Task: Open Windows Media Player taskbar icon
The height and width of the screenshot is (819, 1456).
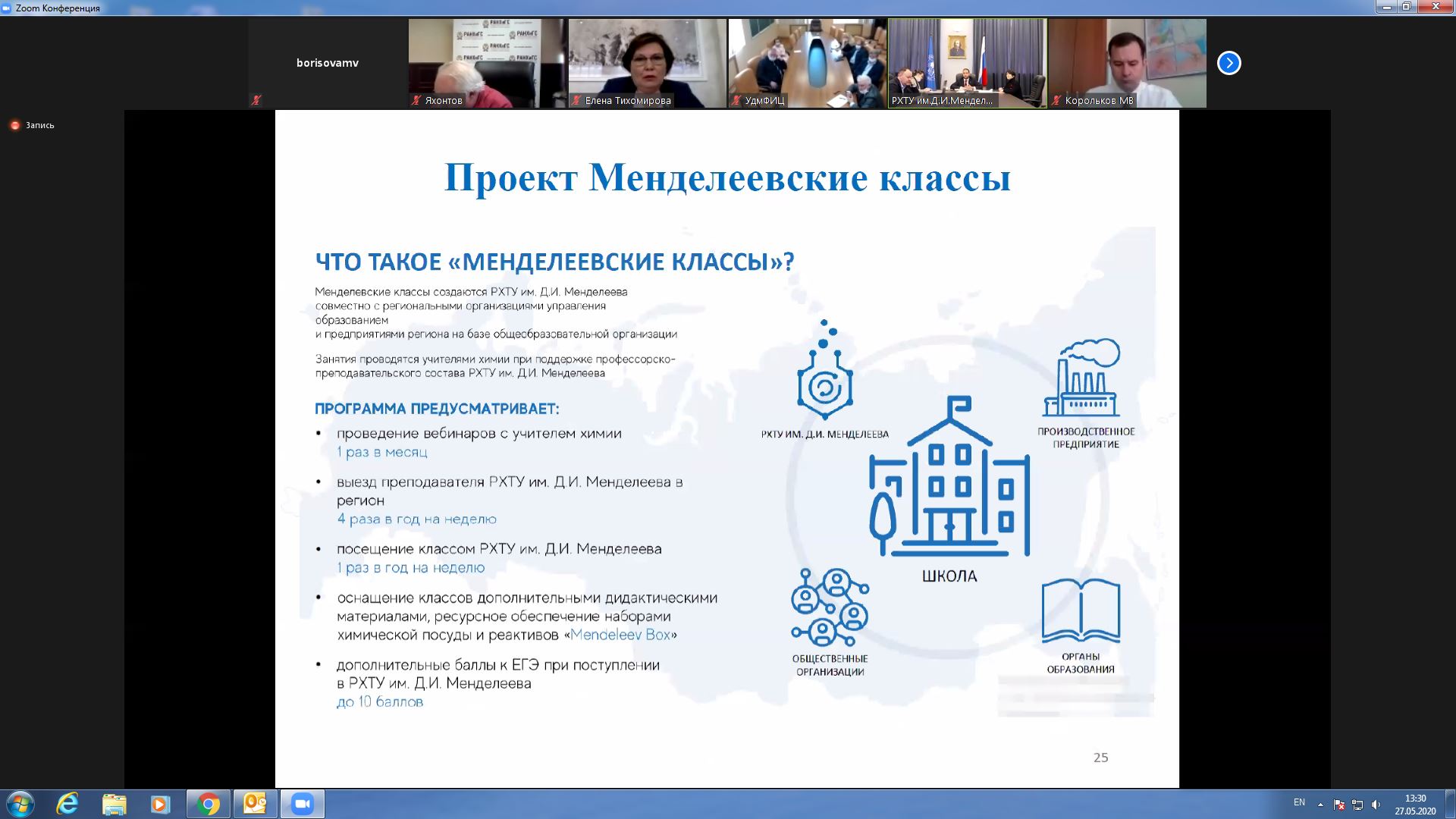Action: pos(160,804)
